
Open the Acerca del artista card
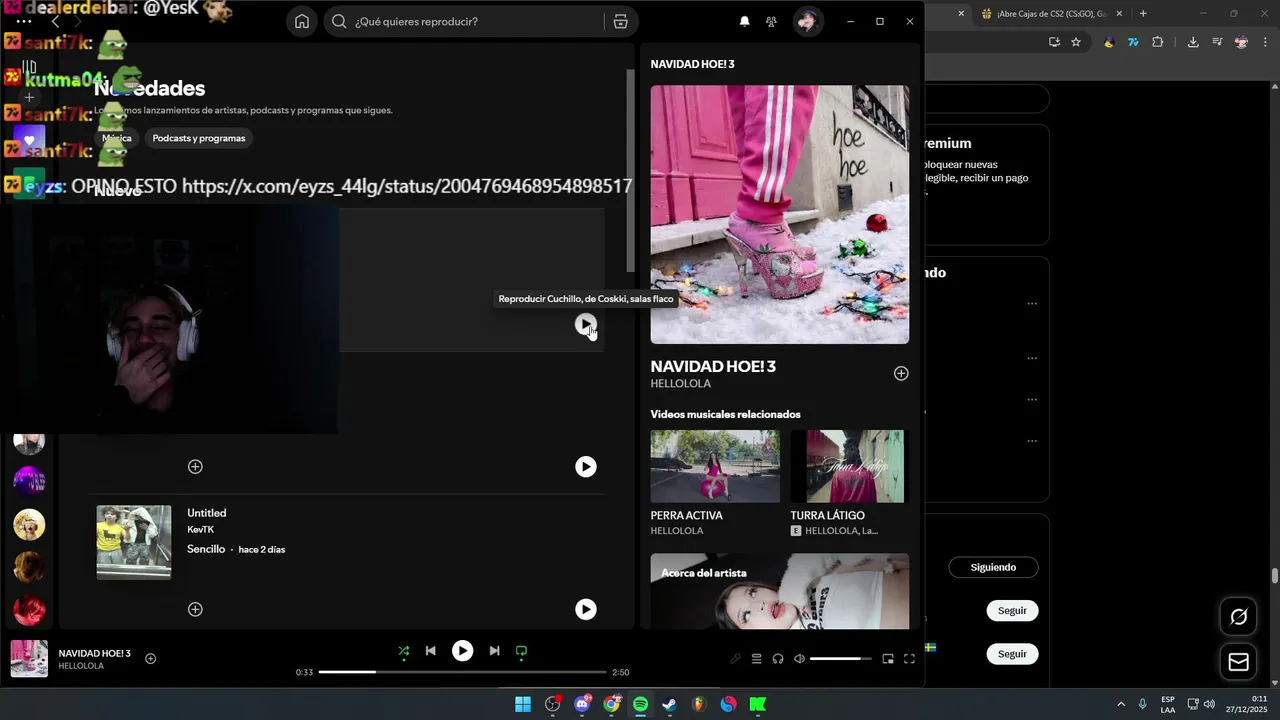coord(780,591)
